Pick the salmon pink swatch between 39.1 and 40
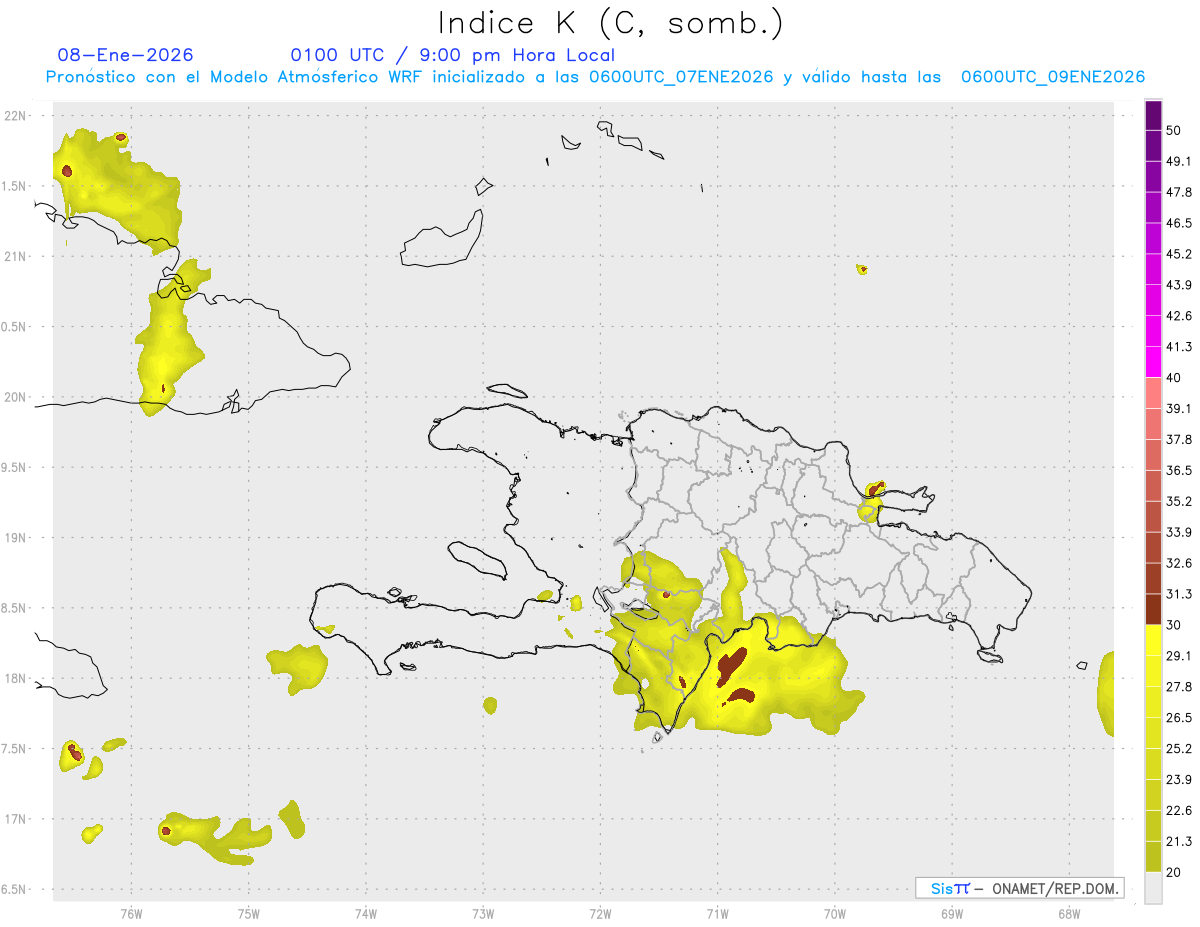Viewport: 1200px width, 927px height. pos(1154,393)
